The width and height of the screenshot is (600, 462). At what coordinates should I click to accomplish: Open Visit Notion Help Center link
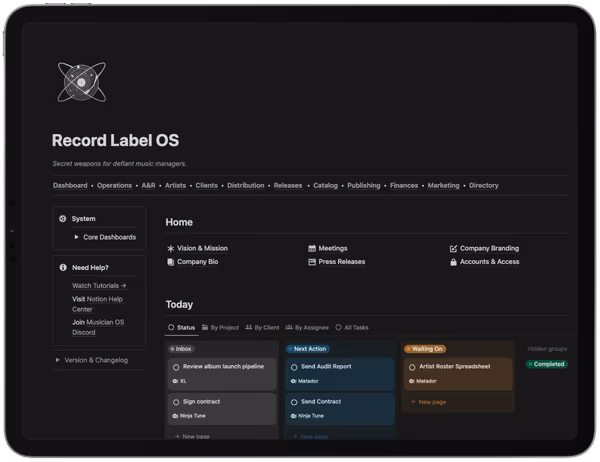click(x=97, y=304)
